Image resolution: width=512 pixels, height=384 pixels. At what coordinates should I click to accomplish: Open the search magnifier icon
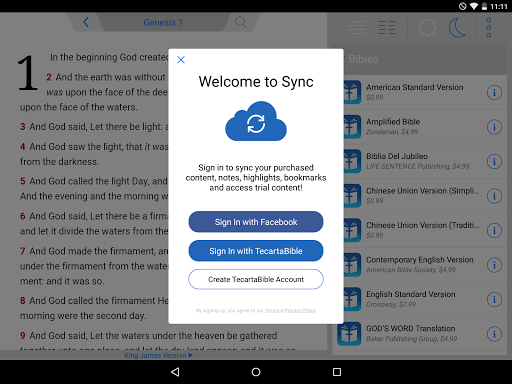(x=241, y=22)
